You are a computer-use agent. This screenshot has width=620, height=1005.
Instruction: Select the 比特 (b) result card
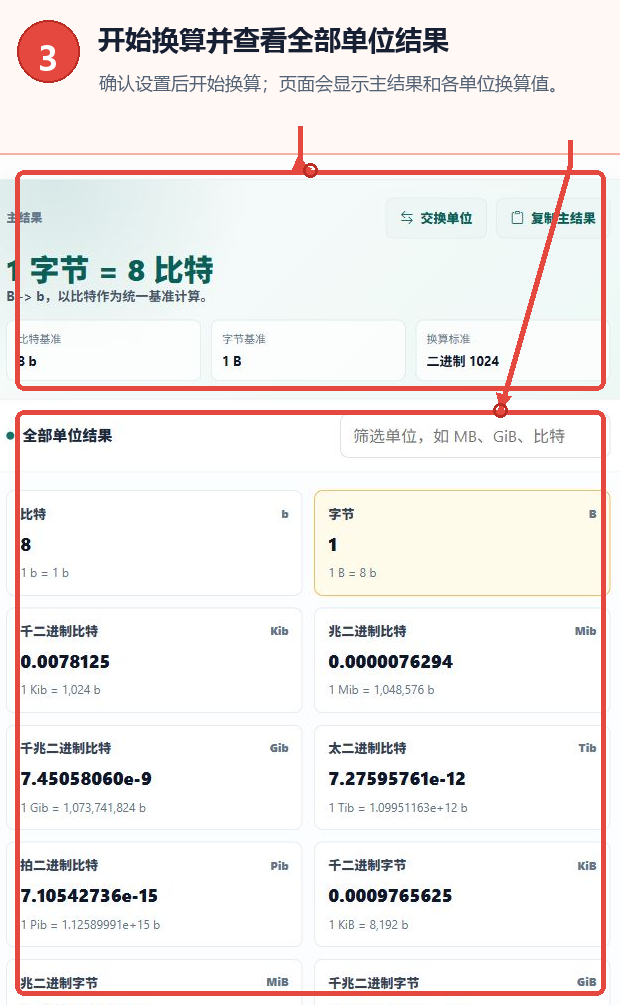click(154, 543)
